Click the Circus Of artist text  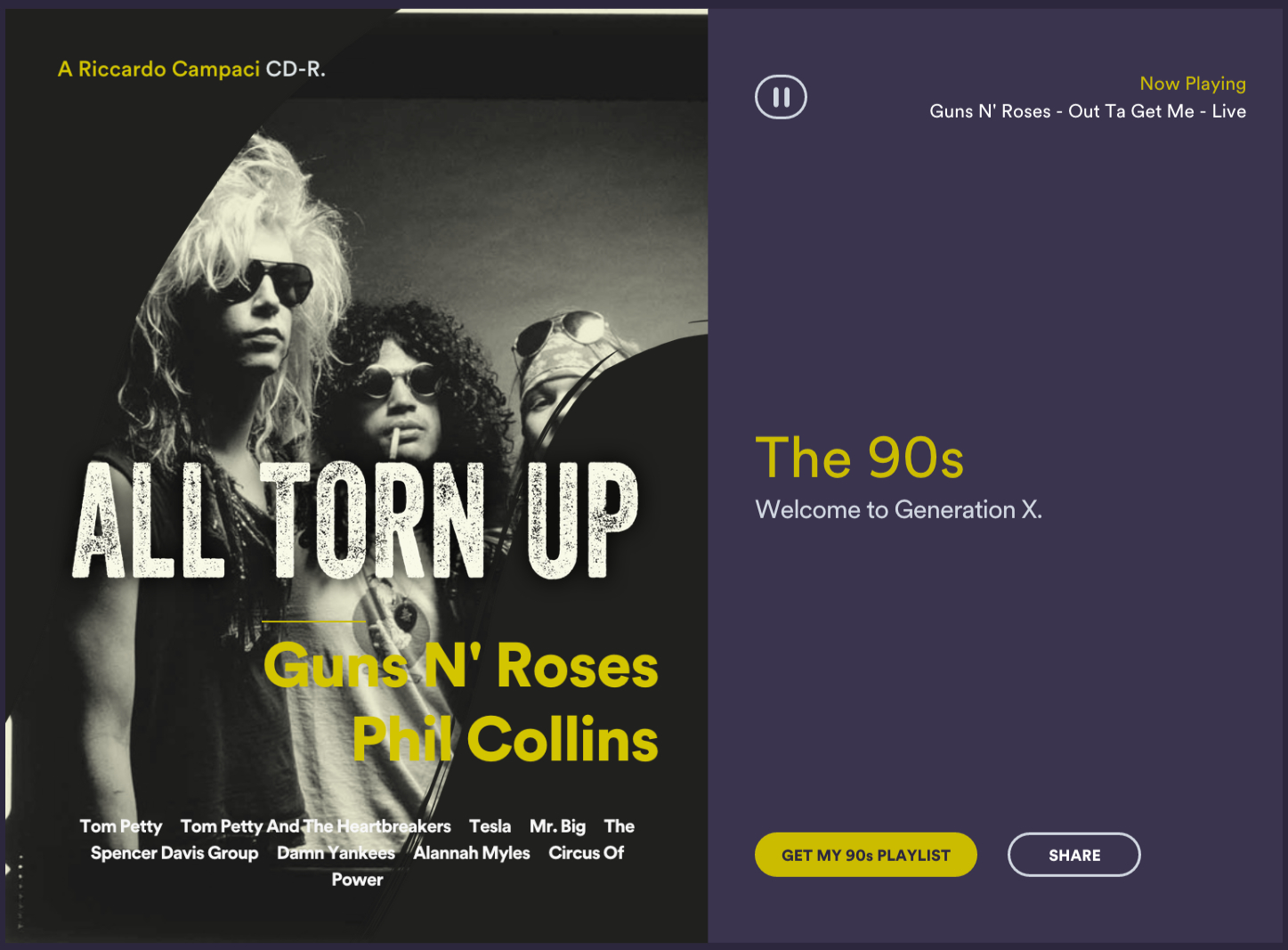pyautogui.click(x=586, y=853)
